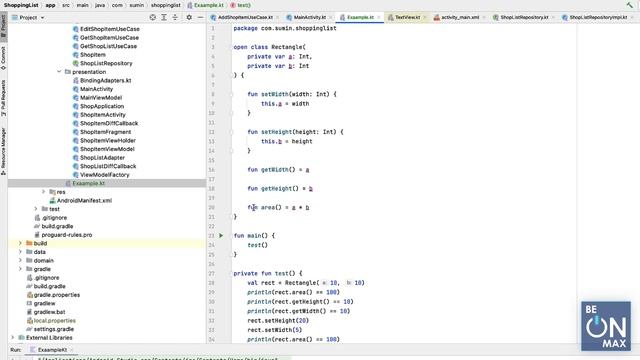Expand all in Project panel toolbar
640x360 pixels.
tap(164, 17)
